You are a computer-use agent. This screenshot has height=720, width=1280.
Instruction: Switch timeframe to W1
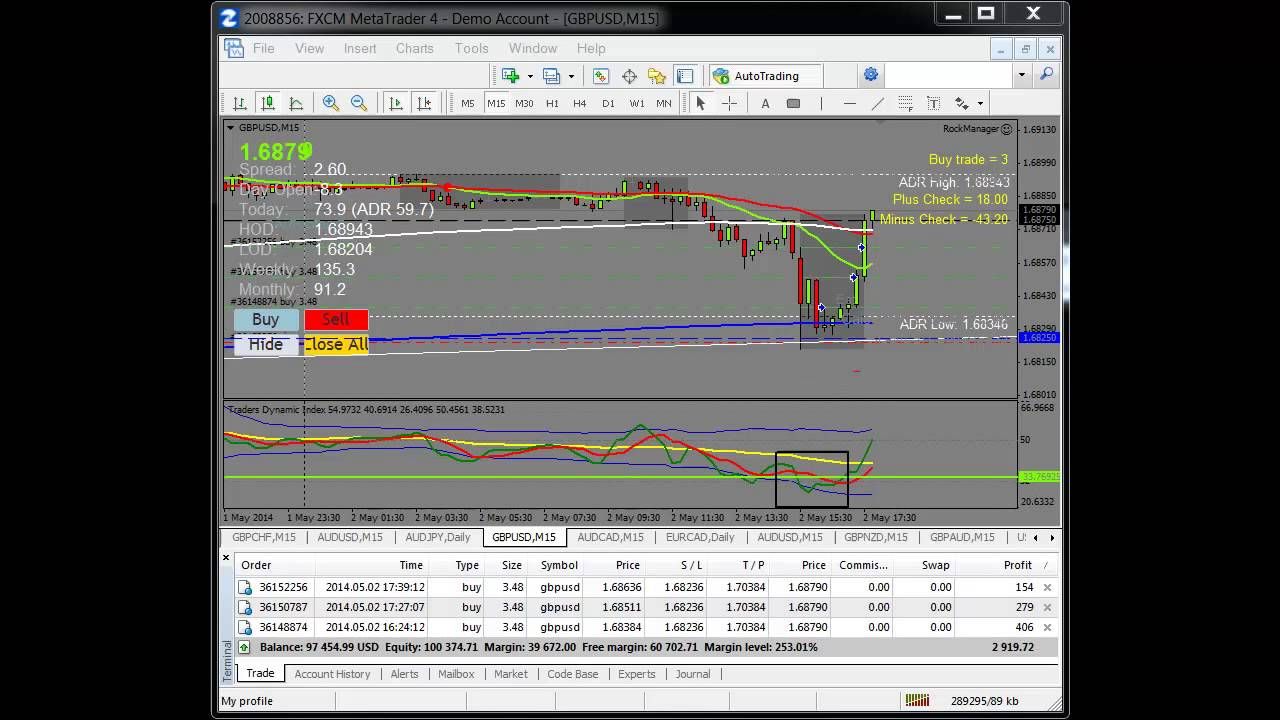637,104
